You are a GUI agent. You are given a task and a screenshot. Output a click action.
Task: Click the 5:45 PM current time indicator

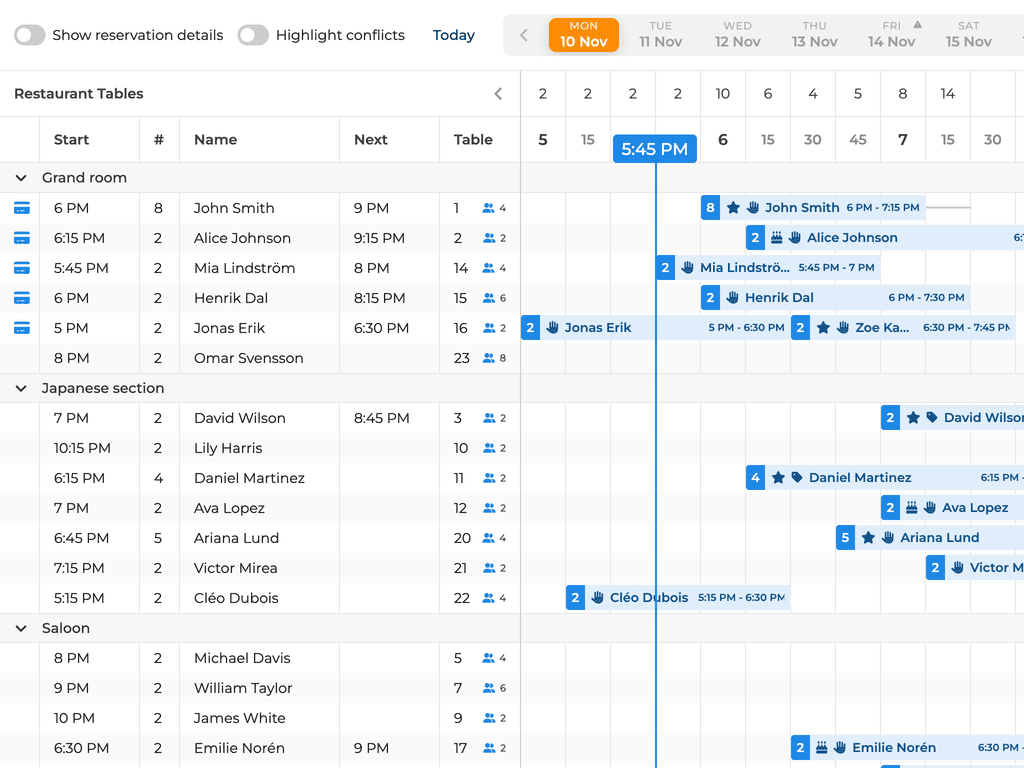(x=654, y=148)
